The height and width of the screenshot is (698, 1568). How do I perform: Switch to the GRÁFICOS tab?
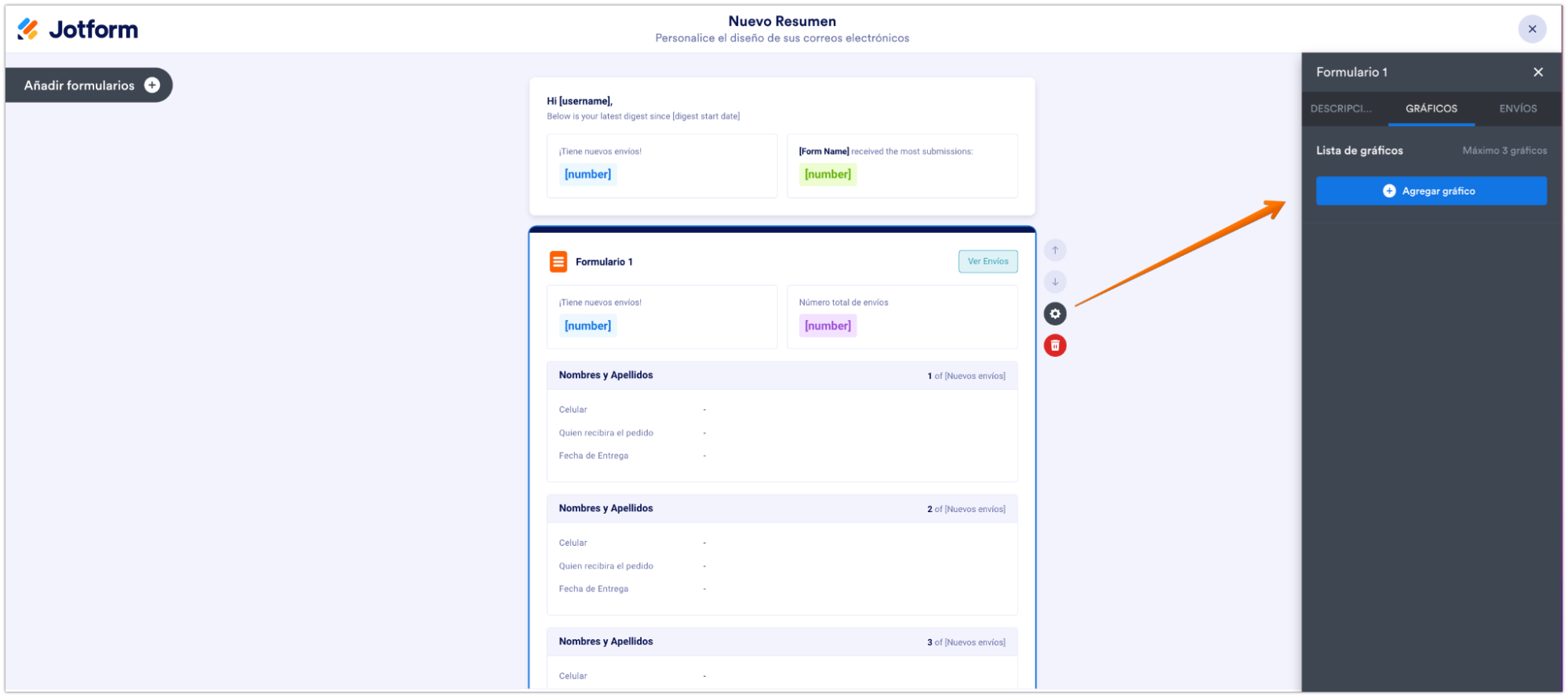tap(1431, 109)
